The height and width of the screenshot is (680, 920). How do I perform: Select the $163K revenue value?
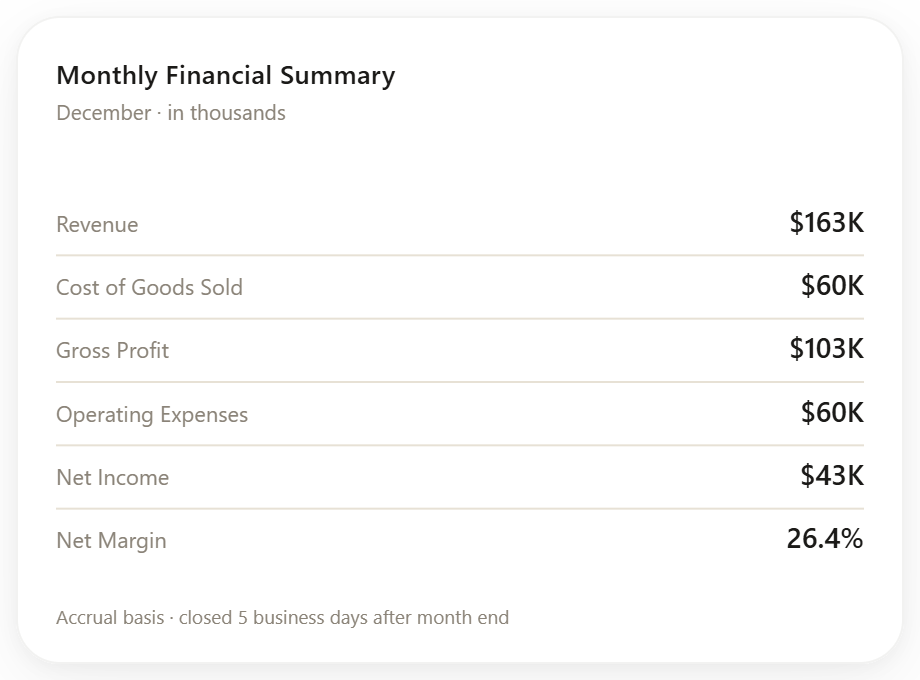tap(826, 223)
